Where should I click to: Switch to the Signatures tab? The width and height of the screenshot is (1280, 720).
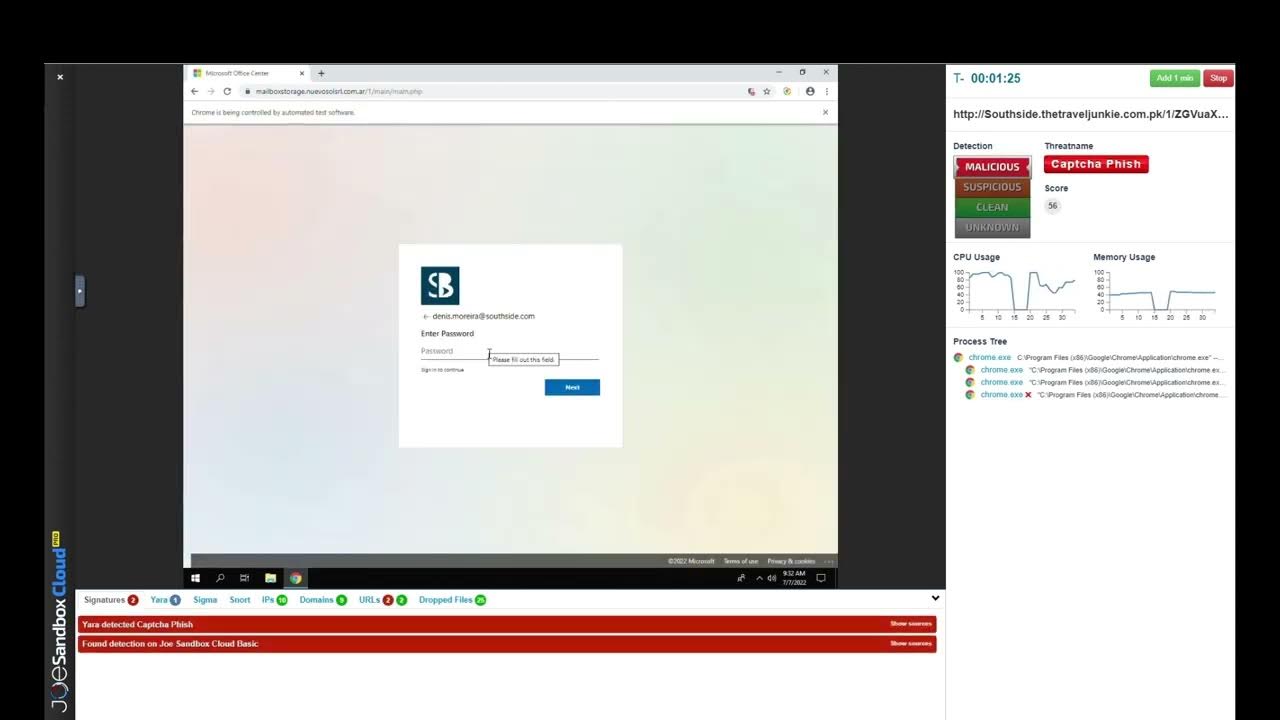coord(111,600)
